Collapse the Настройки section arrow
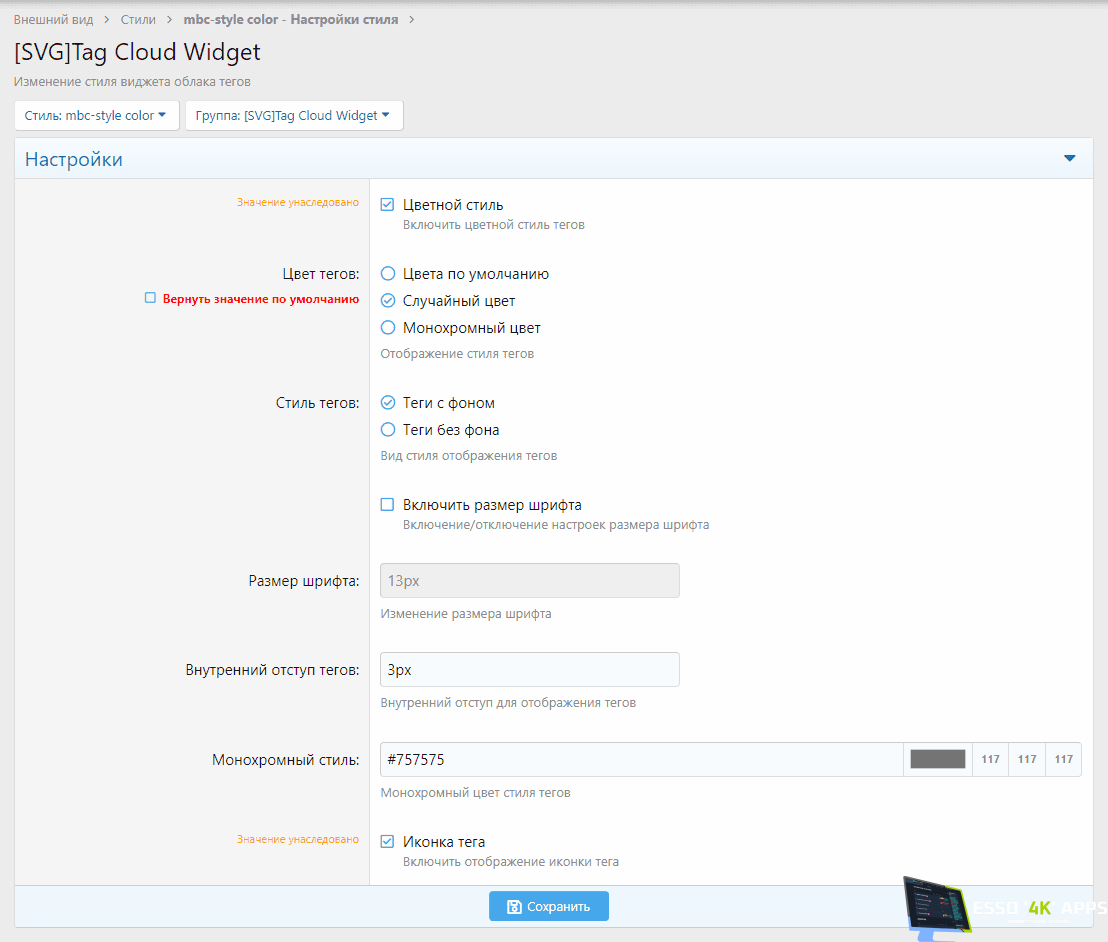The image size is (1108, 942). (1069, 159)
